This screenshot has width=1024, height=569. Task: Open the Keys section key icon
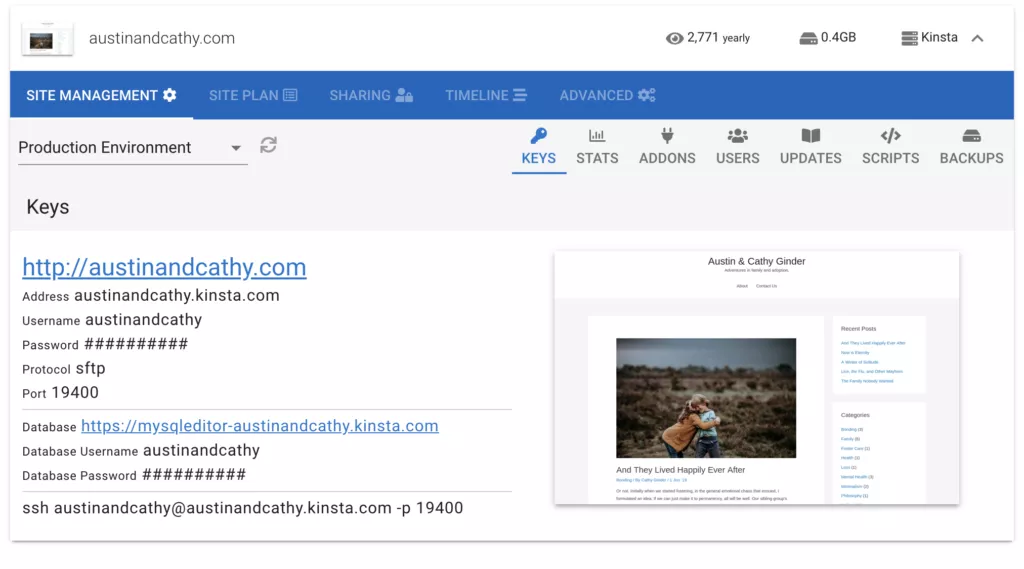coord(539,136)
